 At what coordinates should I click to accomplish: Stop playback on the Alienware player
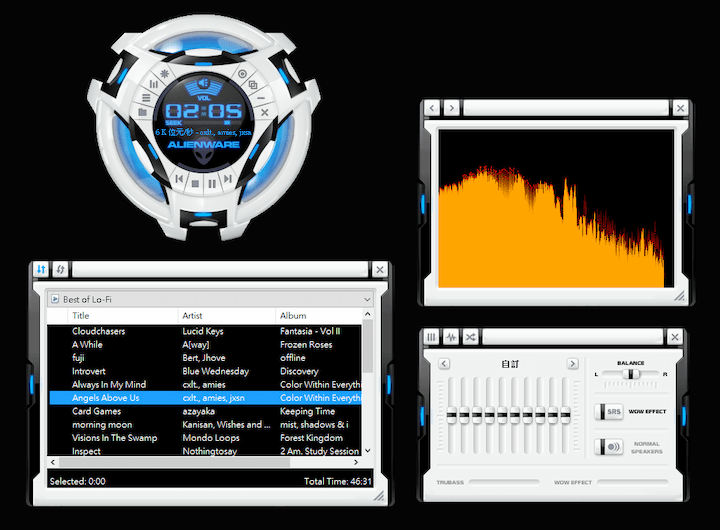pyautogui.click(x=195, y=184)
